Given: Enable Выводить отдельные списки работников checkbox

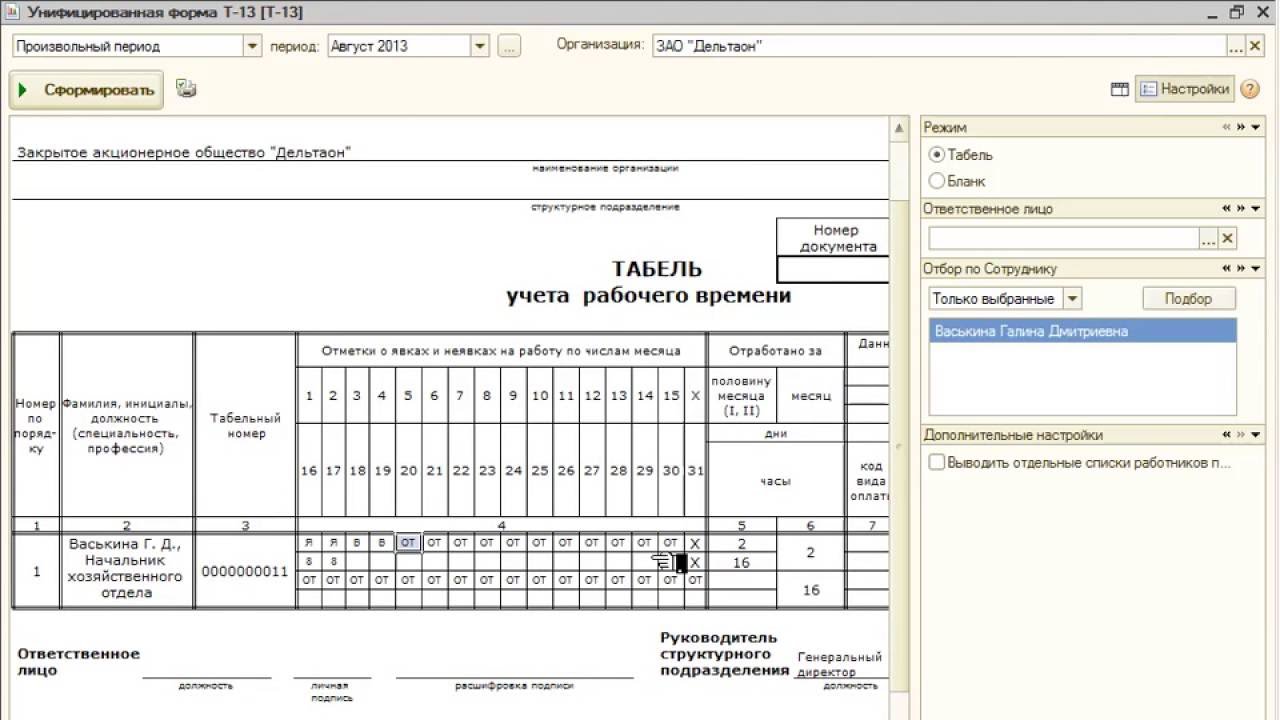Looking at the screenshot, I should coord(937,463).
